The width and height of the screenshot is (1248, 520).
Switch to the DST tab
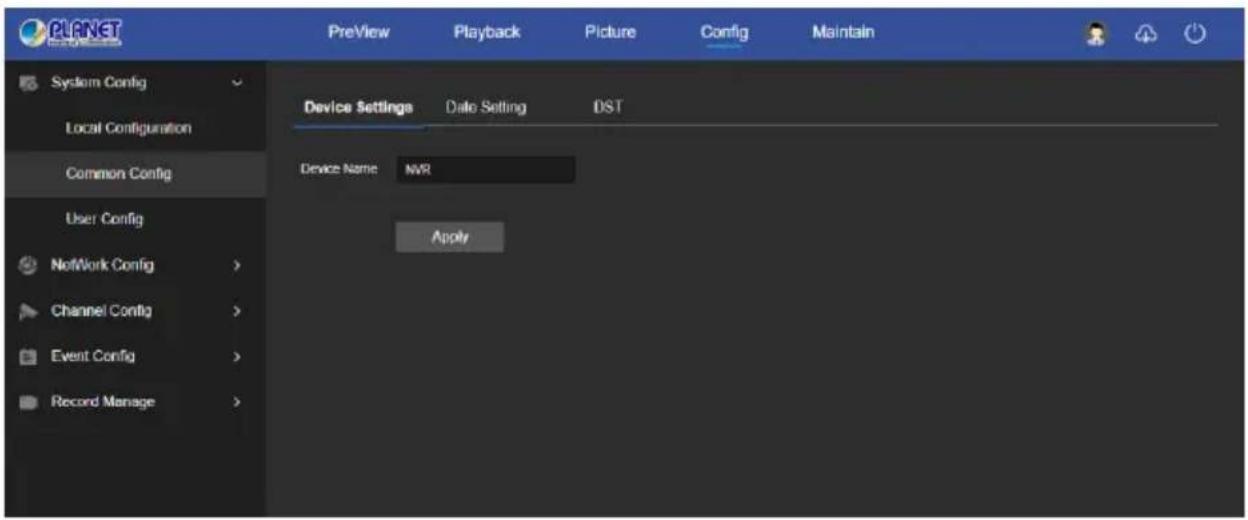[608, 107]
